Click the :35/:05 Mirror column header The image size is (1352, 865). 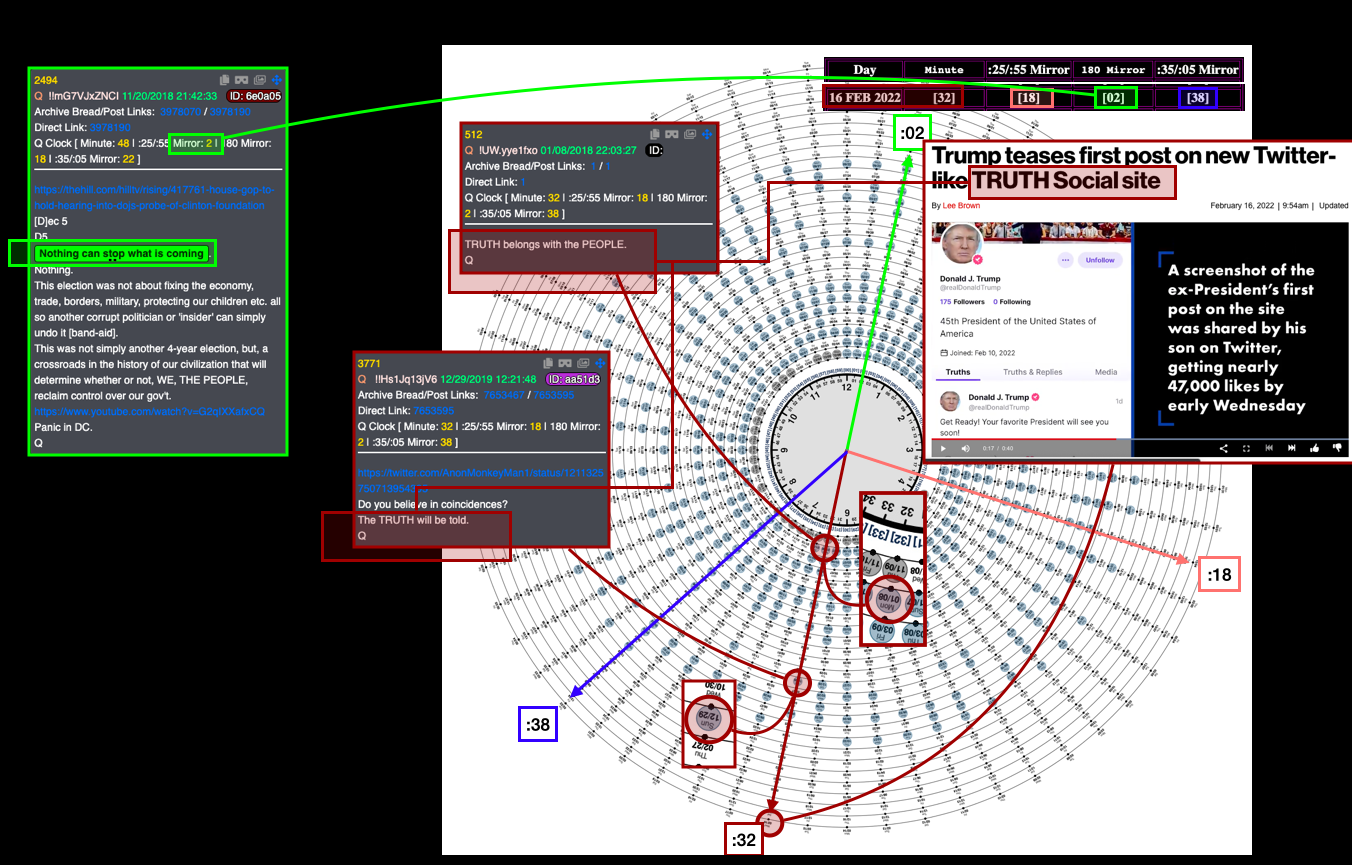click(x=1197, y=70)
